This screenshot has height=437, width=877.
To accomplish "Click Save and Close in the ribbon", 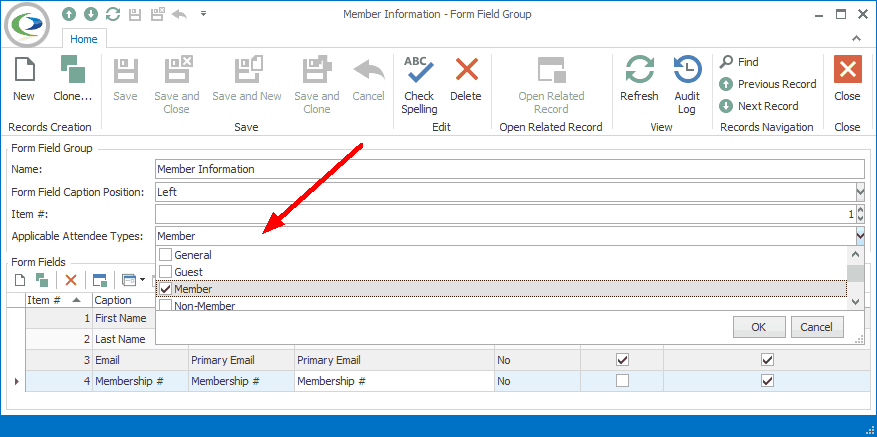I will coord(177,86).
